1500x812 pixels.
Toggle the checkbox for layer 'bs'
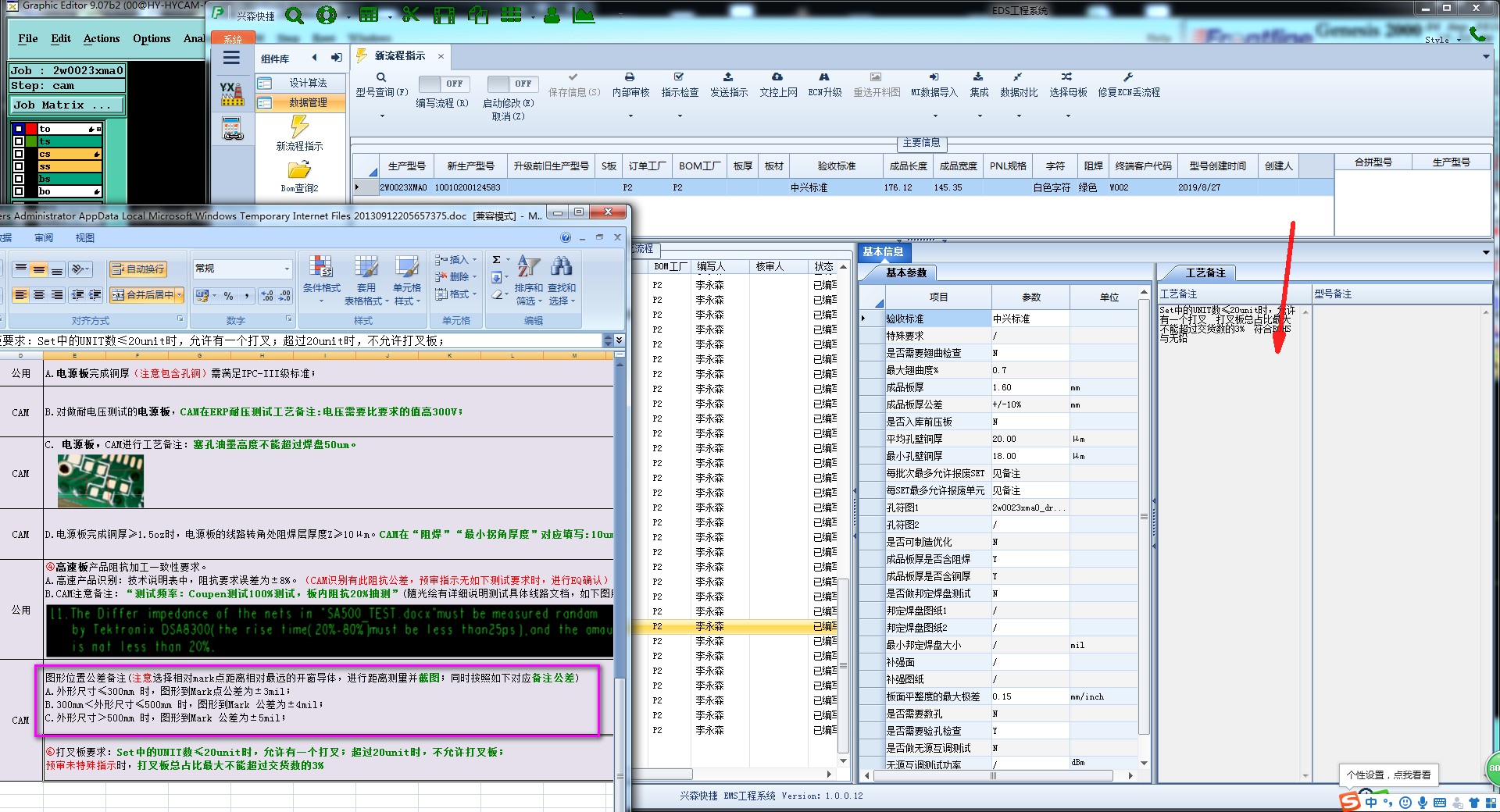18,179
